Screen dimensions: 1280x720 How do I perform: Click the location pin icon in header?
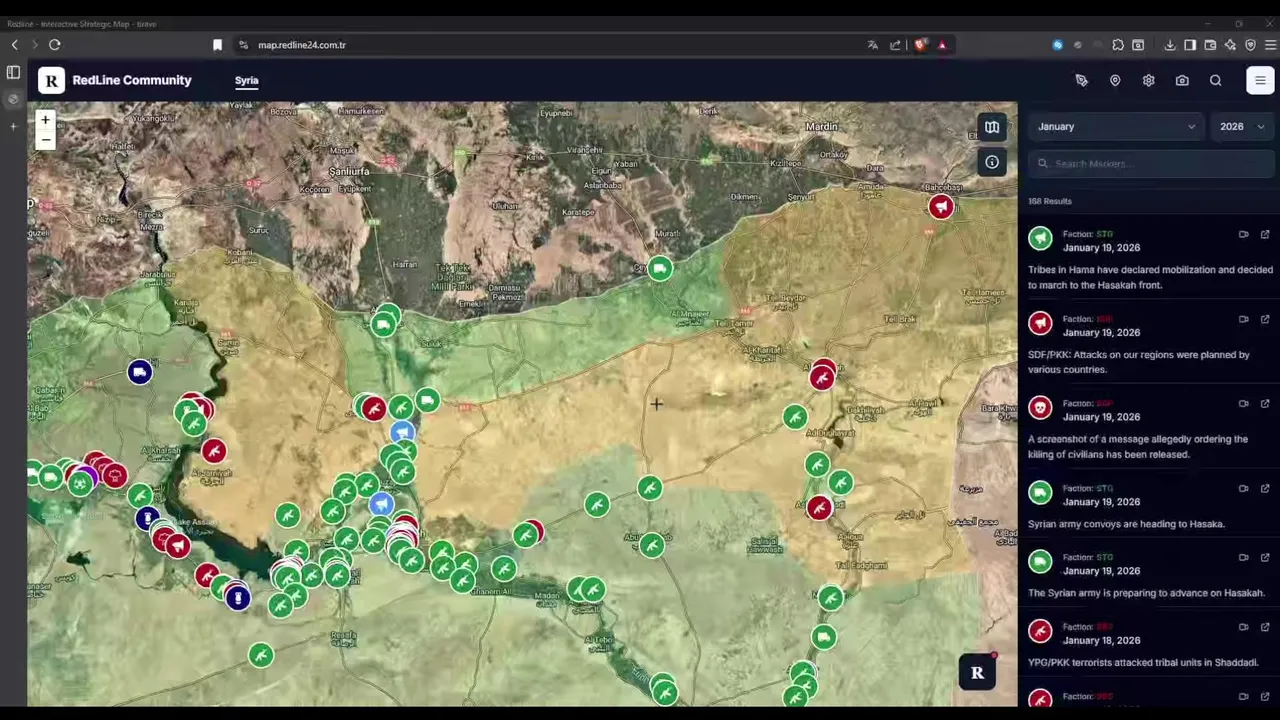[x=1115, y=81]
